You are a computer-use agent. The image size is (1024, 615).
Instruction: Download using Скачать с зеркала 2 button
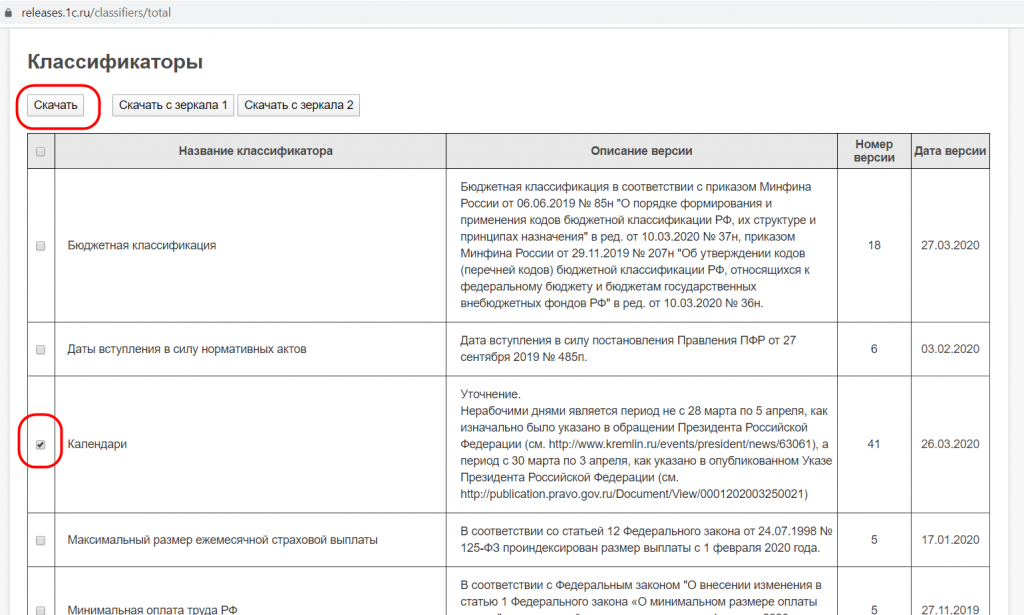(298, 105)
